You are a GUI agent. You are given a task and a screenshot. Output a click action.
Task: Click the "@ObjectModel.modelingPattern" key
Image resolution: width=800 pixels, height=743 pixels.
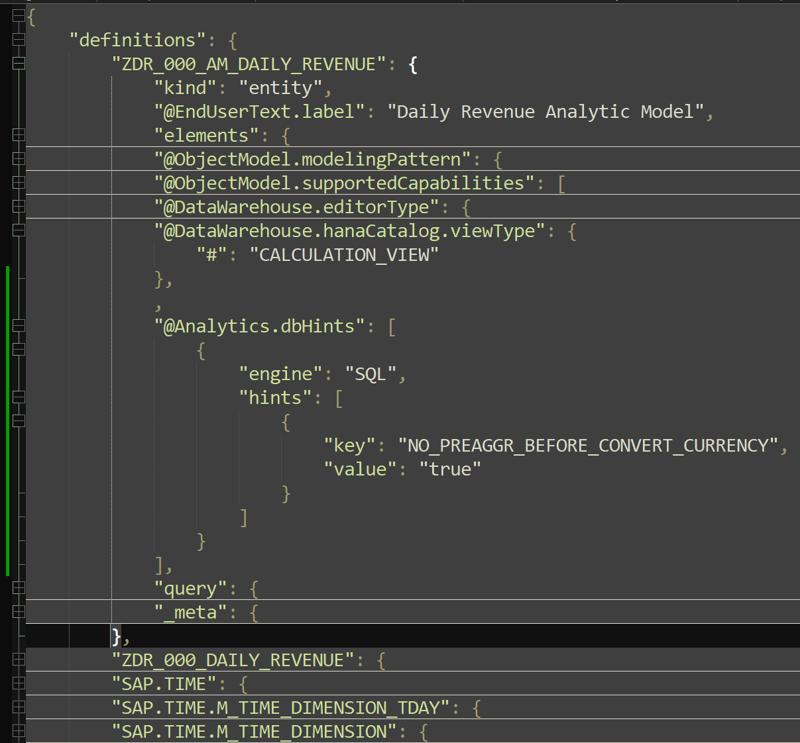tap(312, 159)
